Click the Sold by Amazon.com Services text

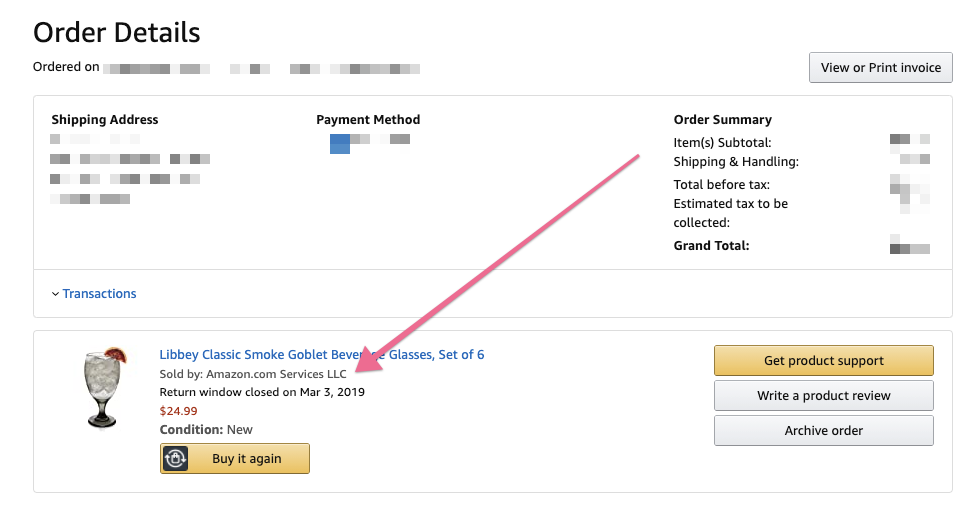pos(253,374)
